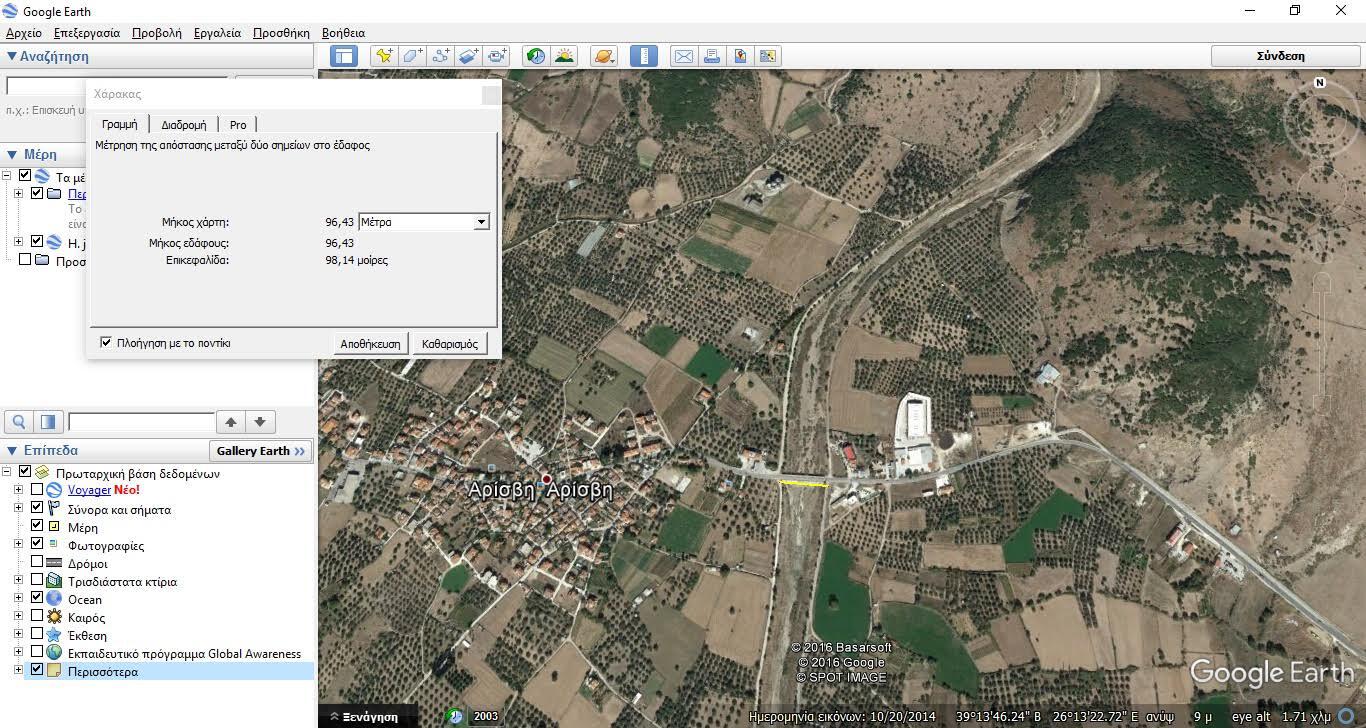Move item down with the down arrow
This screenshot has height=728, width=1366.
tap(260, 422)
